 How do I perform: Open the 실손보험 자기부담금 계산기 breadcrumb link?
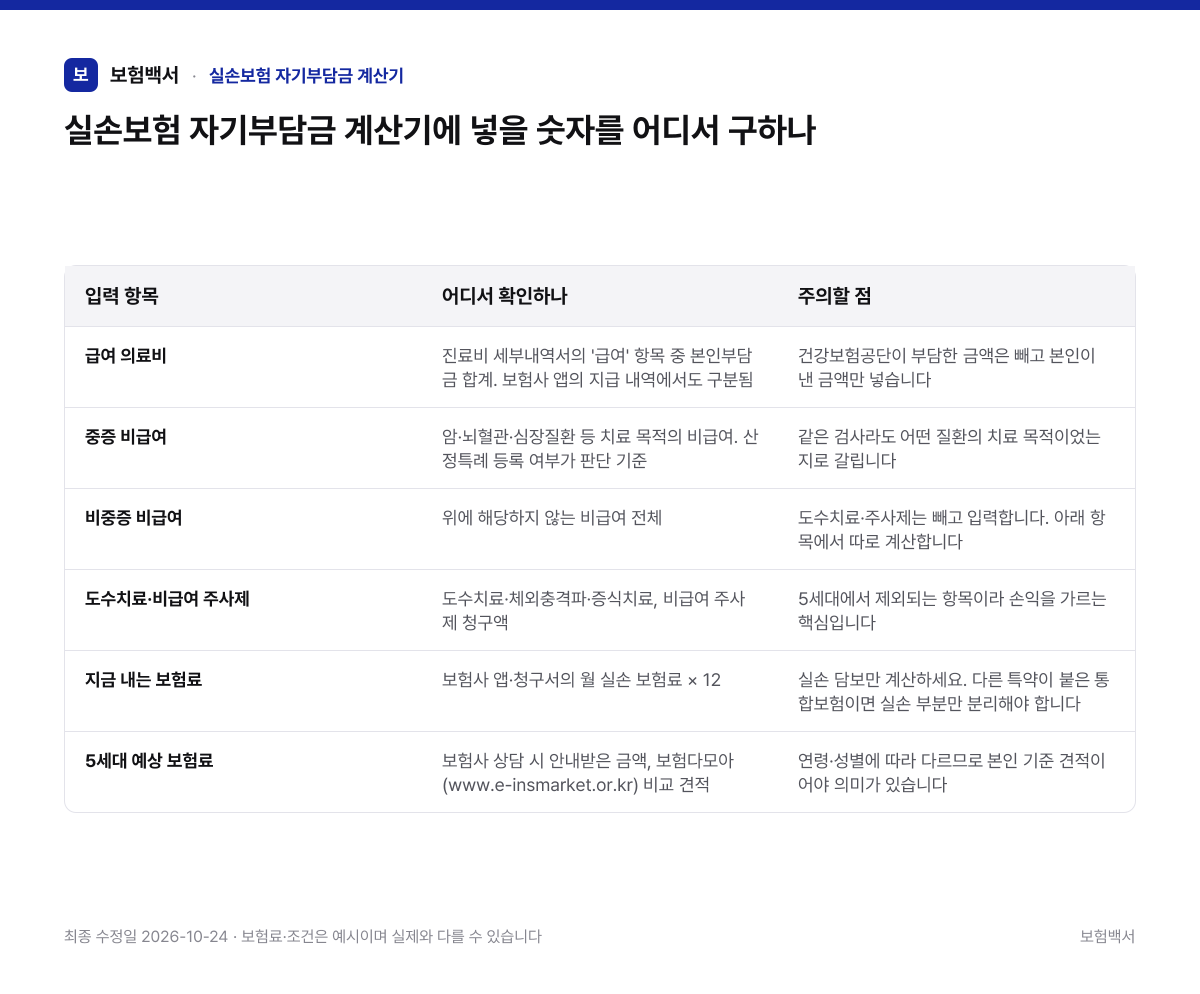tap(306, 75)
